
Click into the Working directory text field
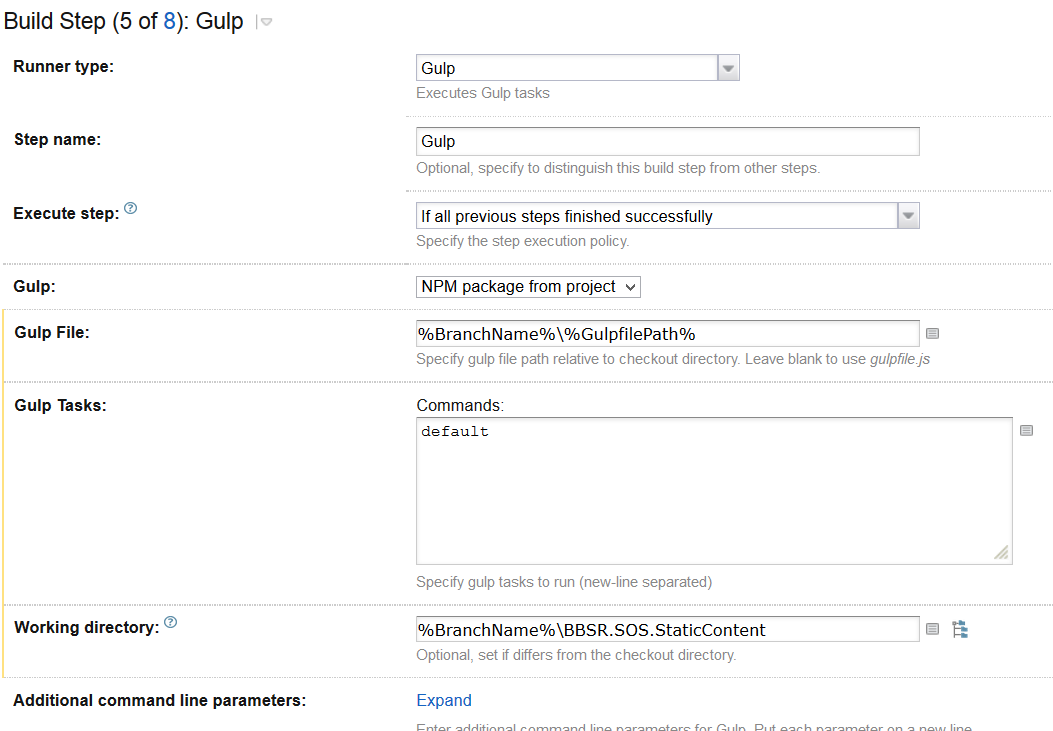[x=667, y=630]
